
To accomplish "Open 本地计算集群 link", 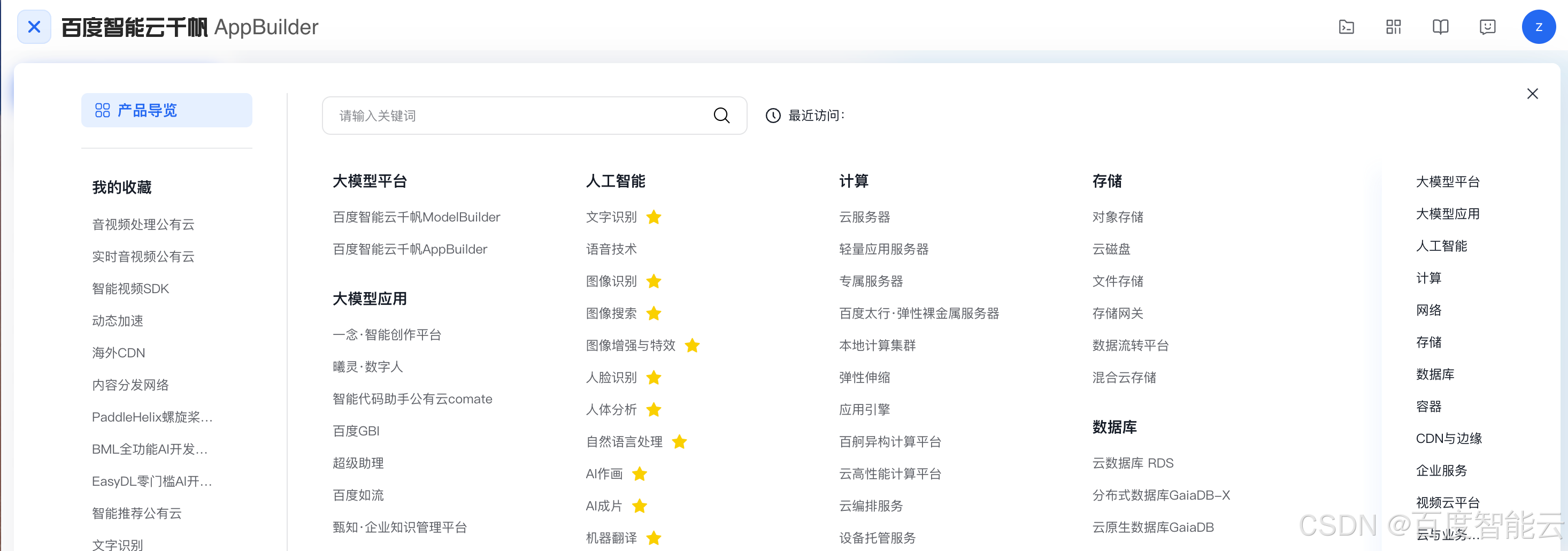I will 877,345.
